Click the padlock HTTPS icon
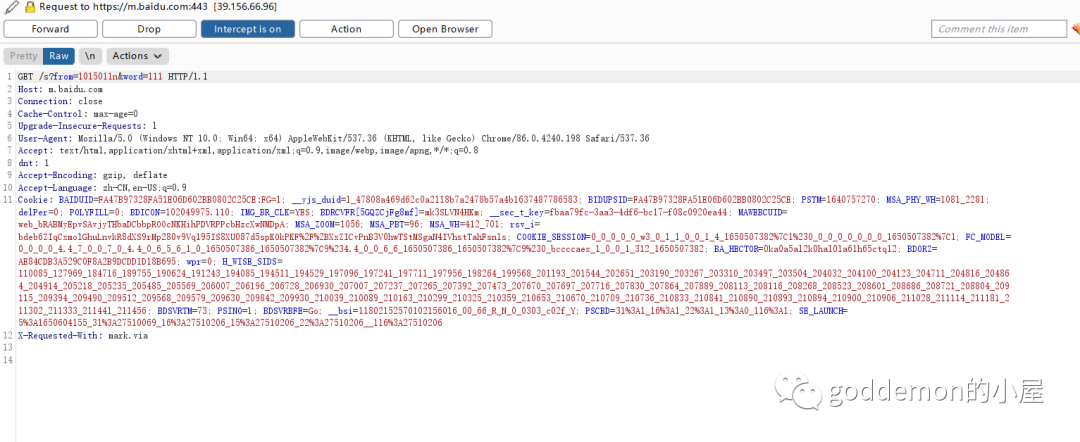The width and height of the screenshot is (1080, 442). (x=29, y=8)
